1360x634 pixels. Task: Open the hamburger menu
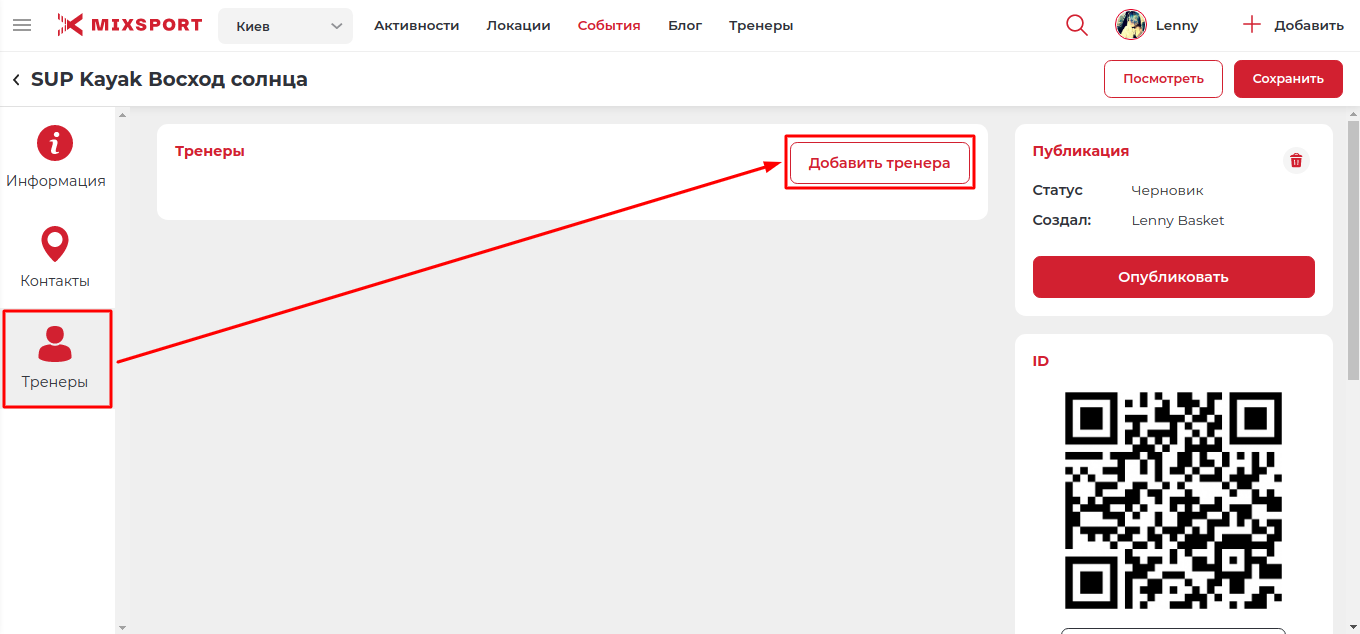(x=22, y=25)
